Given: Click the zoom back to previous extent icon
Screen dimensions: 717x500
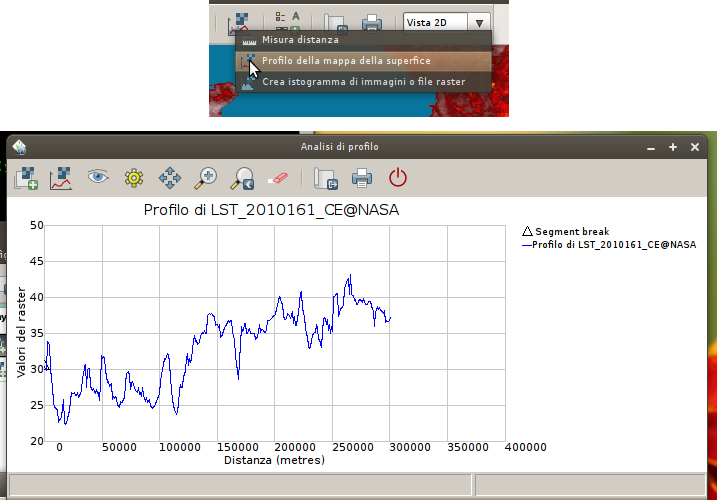Looking at the screenshot, I should 241,178.
